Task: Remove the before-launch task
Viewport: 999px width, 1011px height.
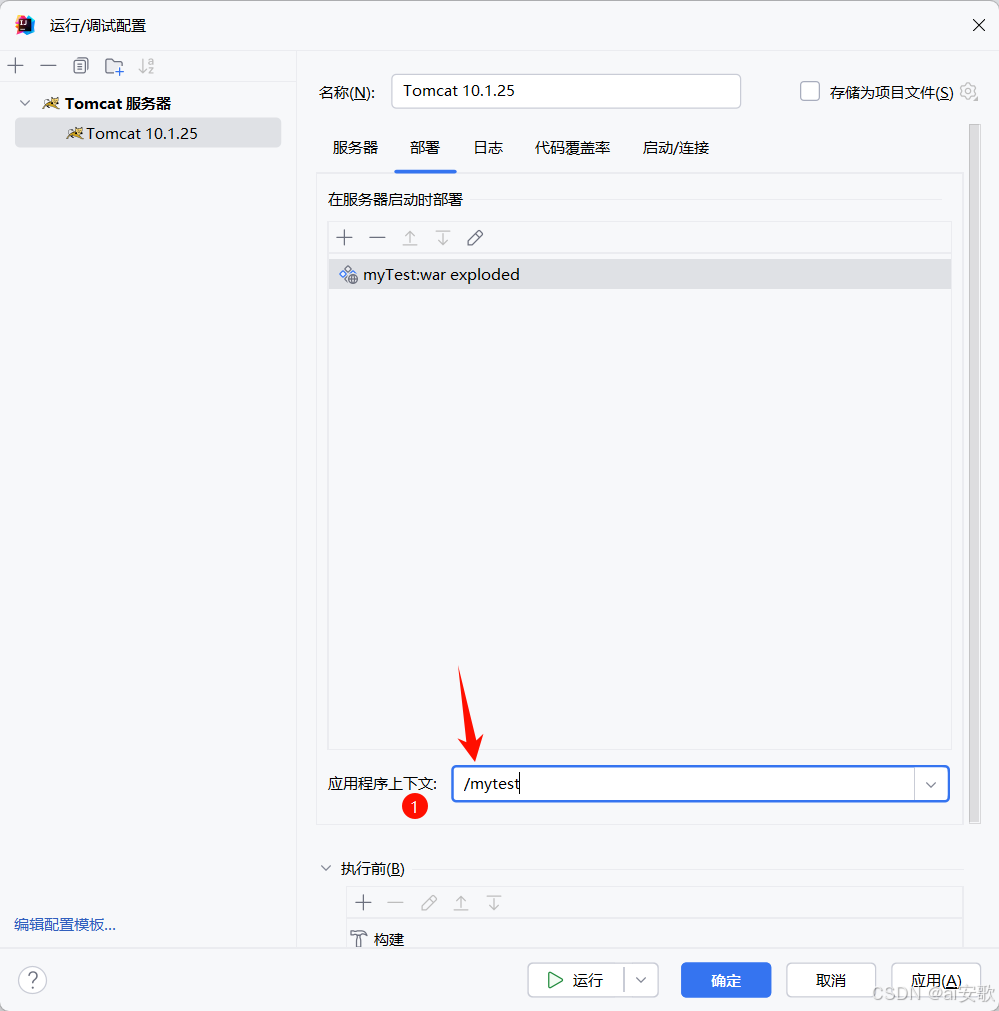Action: pyautogui.click(x=395, y=903)
